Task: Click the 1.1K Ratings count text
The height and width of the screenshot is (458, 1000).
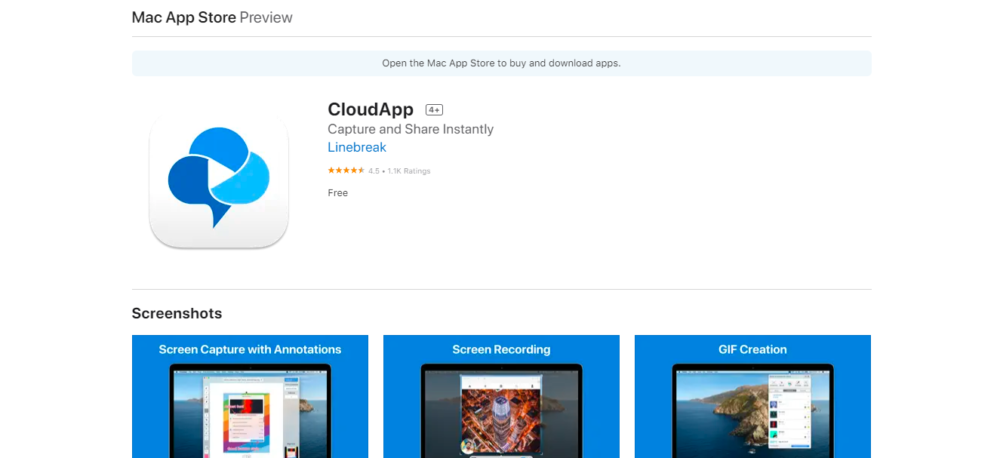Action: [x=409, y=171]
